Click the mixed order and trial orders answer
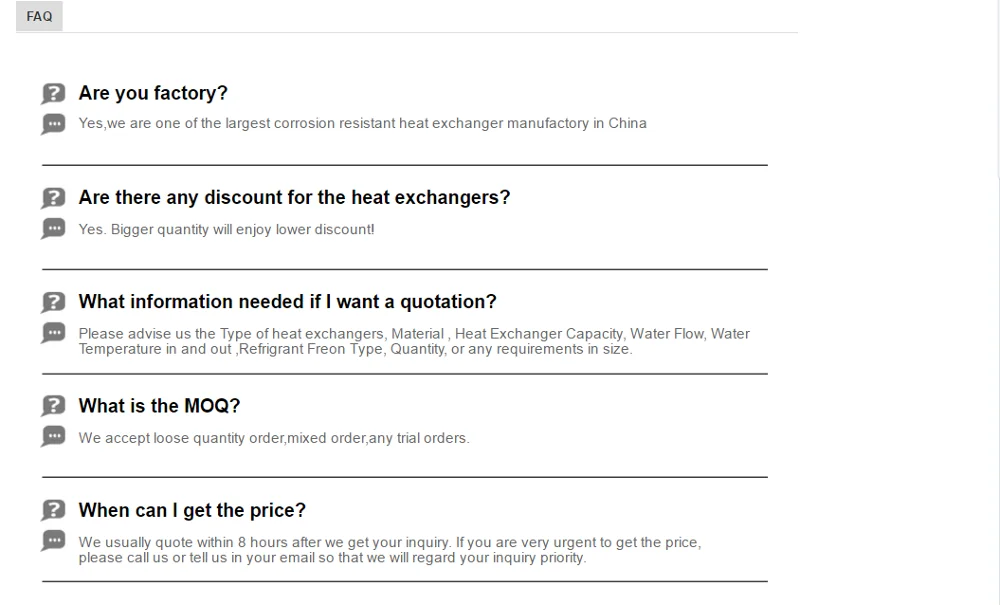 (x=273, y=437)
